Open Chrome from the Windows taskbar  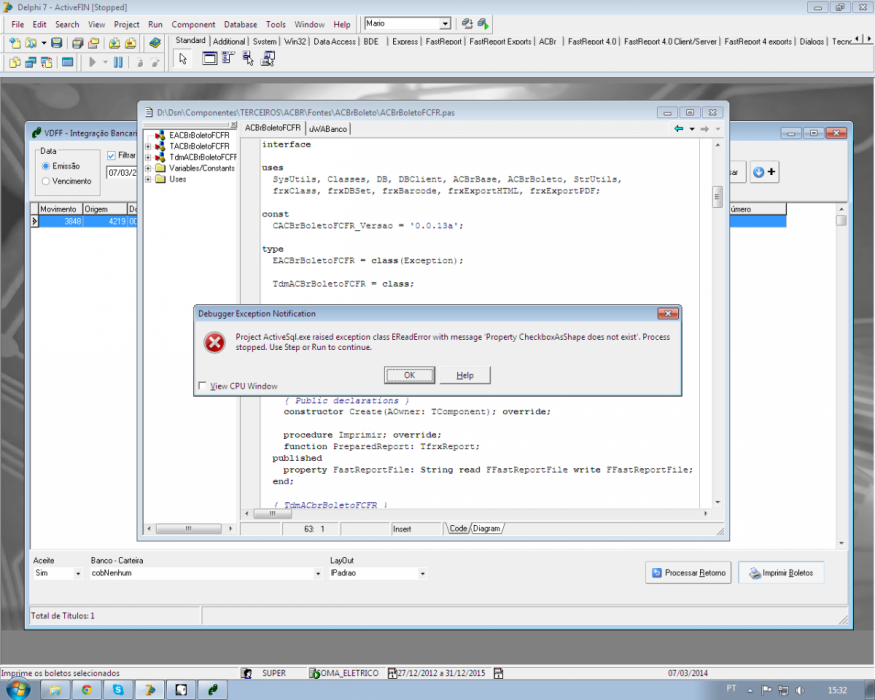click(86, 690)
